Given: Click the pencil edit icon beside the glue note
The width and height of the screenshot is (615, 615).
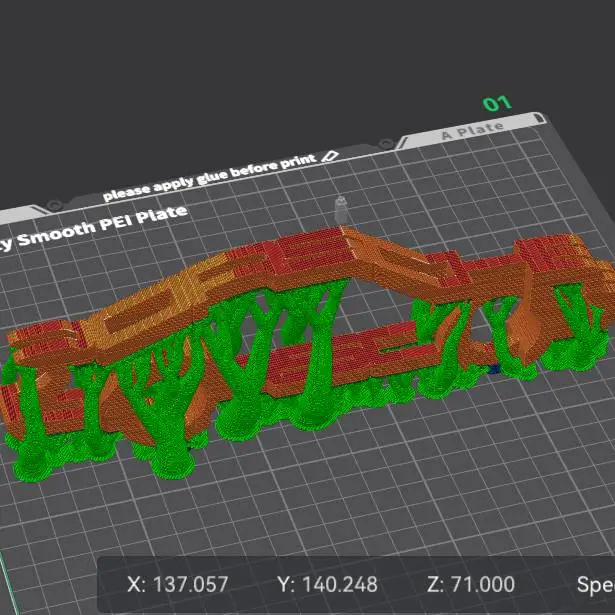Looking at the screenshot, I should point(329,156).
